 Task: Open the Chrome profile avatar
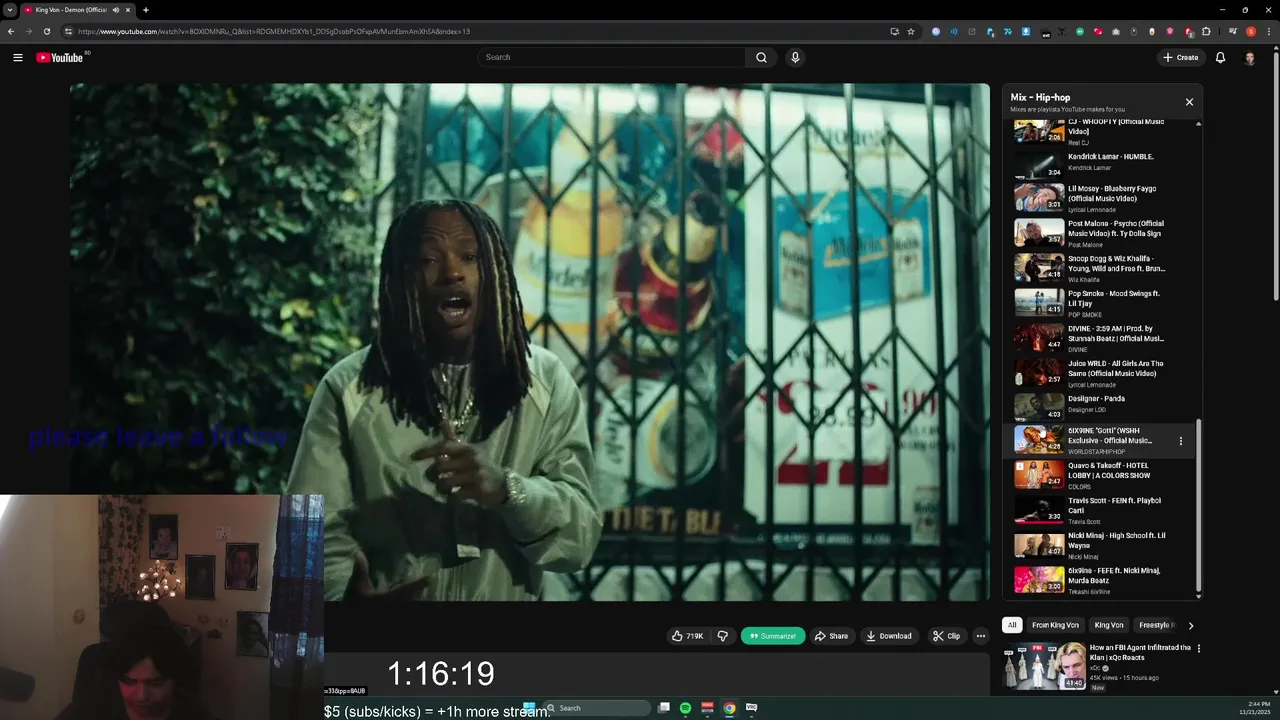[1250, 31]
